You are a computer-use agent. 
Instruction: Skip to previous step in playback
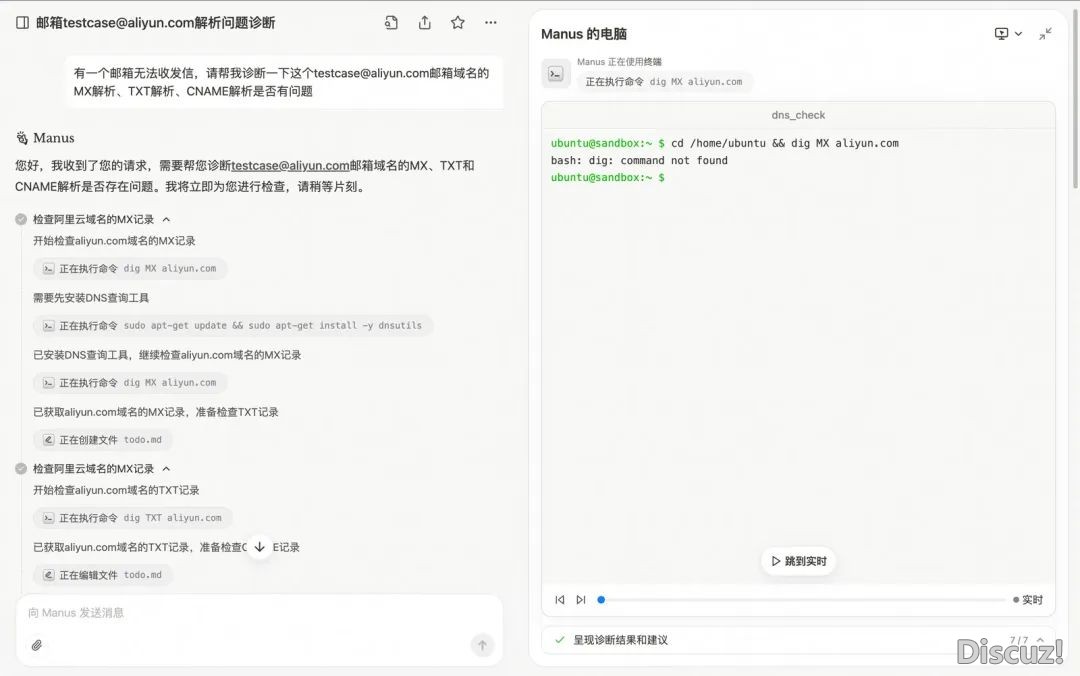pos(560,600)
